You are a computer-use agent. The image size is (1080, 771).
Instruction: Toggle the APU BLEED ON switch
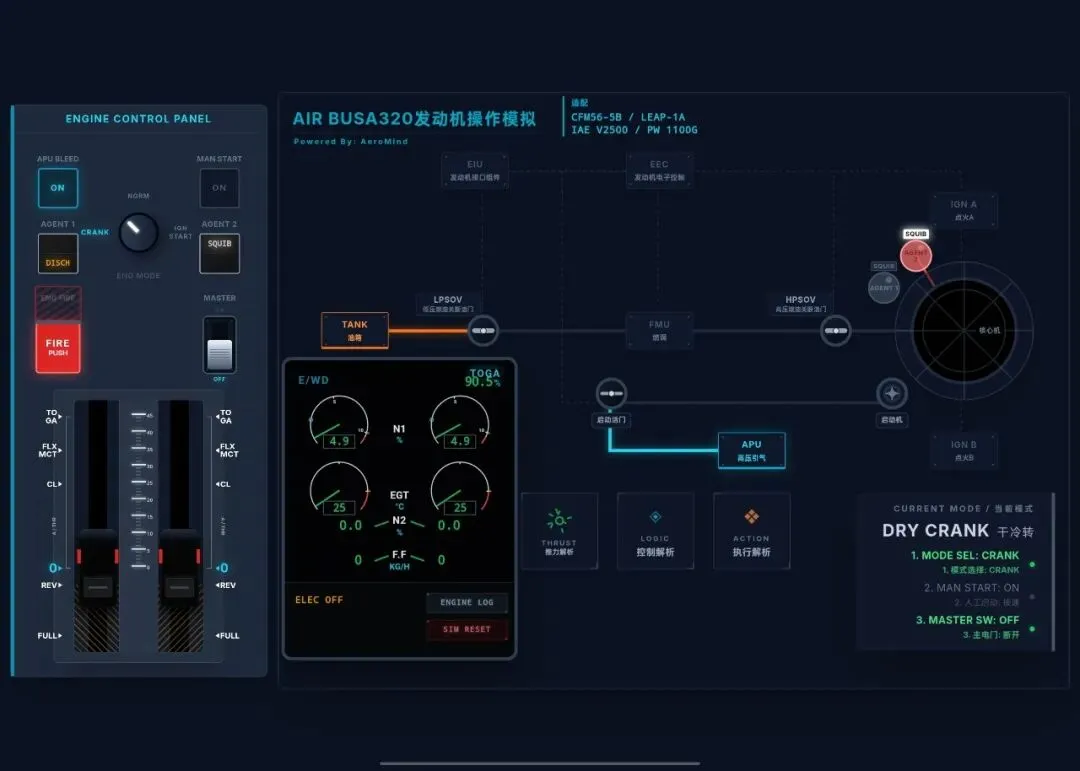[58, 187]
